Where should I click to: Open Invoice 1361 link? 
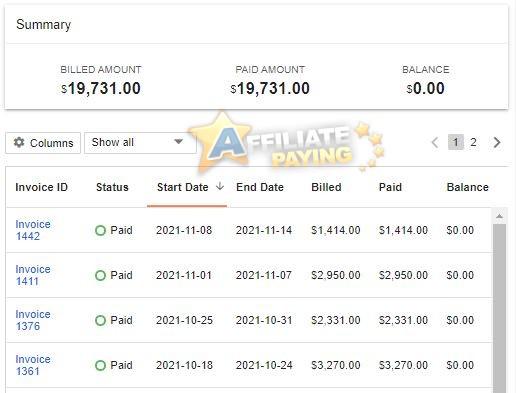(33, 365)
